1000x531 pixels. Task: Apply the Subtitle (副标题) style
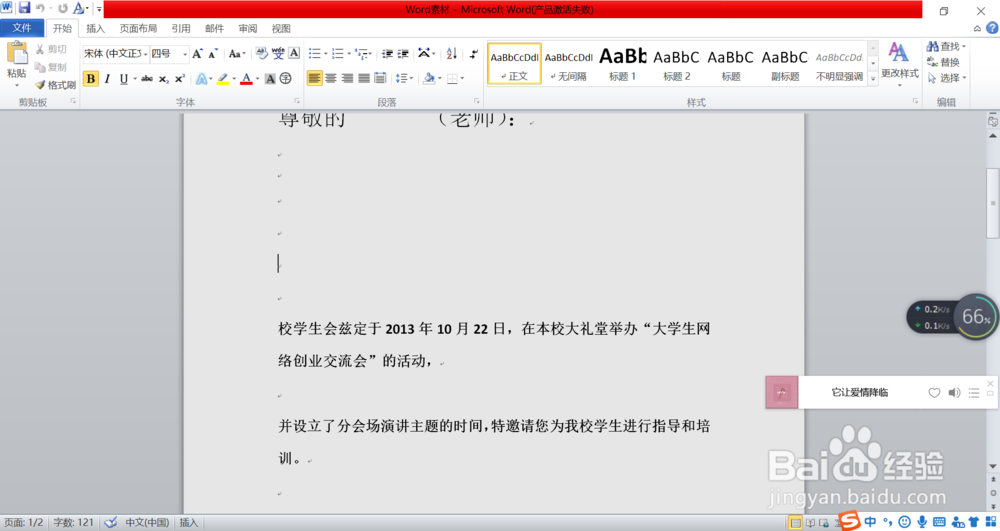click(x=785, y=64)
